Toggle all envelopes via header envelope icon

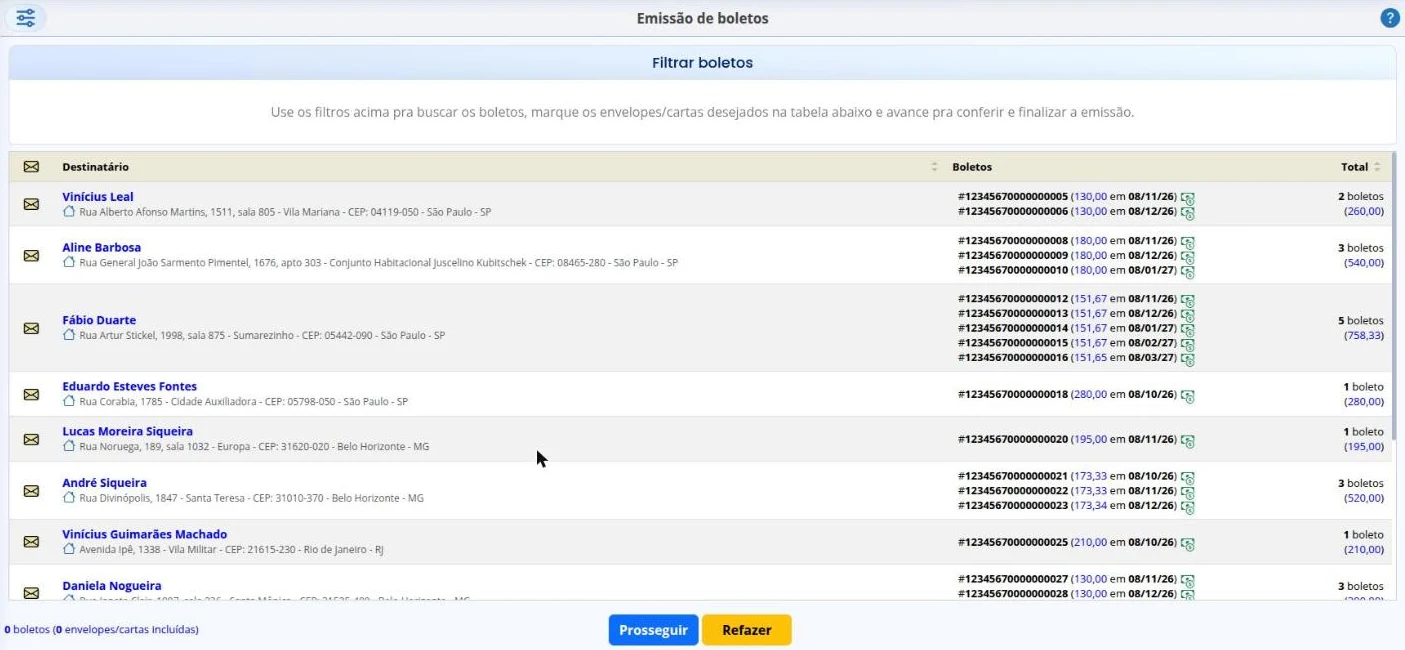(x=31, y=167)
